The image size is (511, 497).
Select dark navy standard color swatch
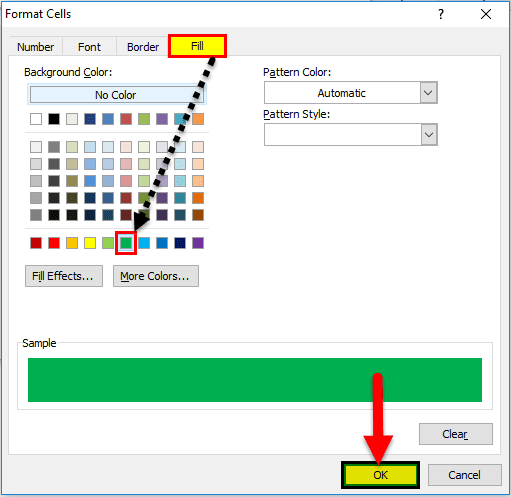click(x=180, y=243)
